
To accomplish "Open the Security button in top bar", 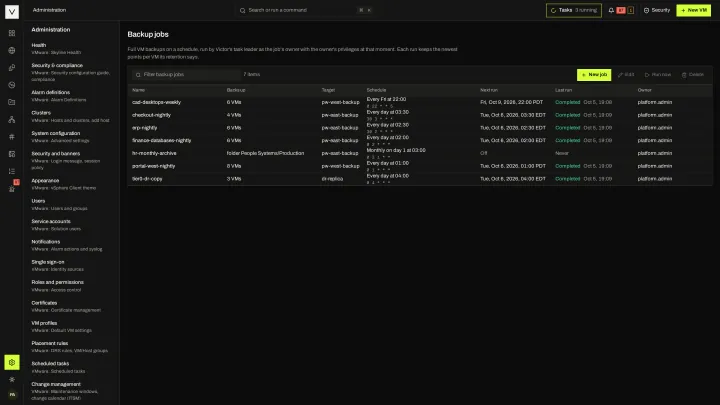I will click(657, 10).
